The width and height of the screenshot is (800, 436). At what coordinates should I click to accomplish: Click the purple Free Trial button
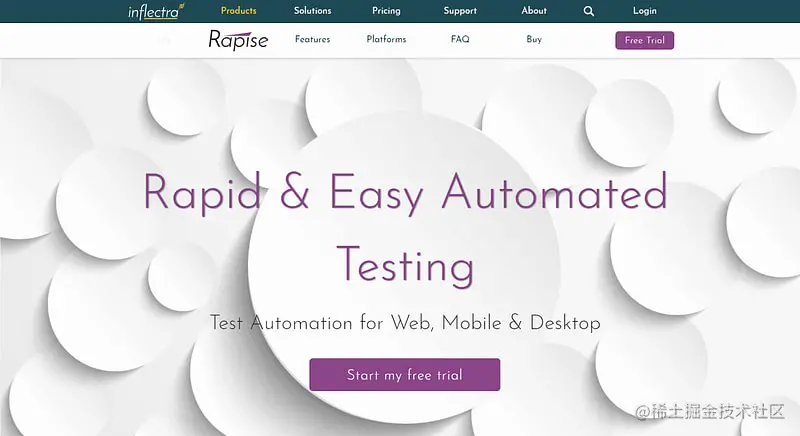point(644,40)
